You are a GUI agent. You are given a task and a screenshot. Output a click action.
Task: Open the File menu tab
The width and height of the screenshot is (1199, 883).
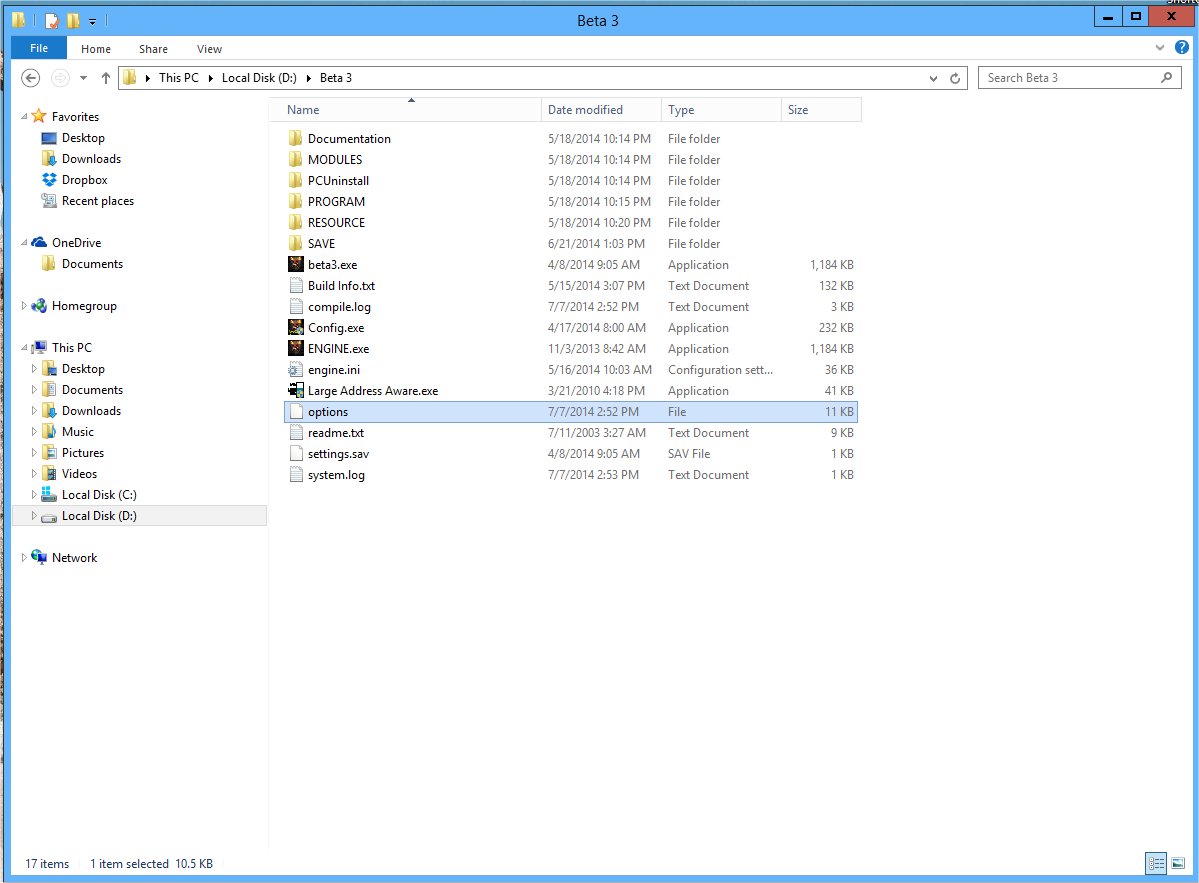click(39, 48)
